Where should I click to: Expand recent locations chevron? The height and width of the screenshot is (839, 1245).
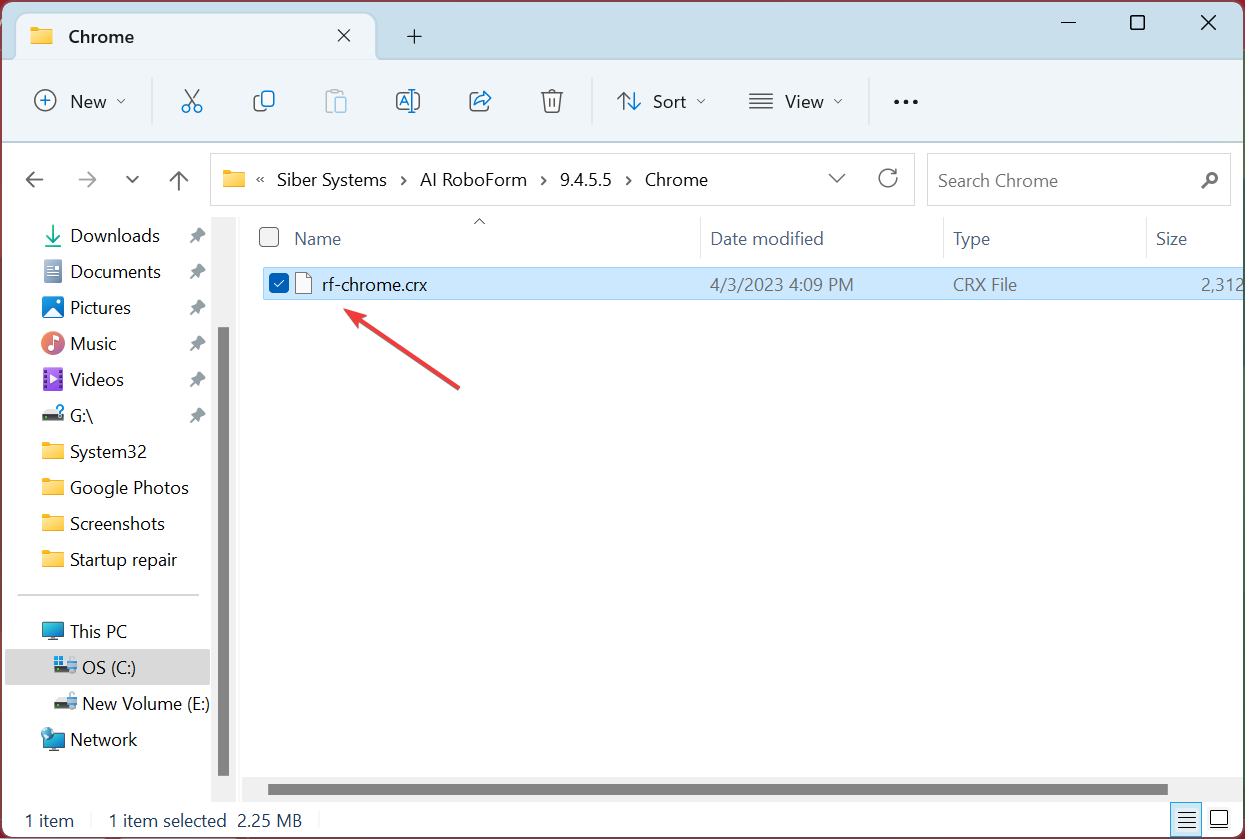tap(133, 180)
